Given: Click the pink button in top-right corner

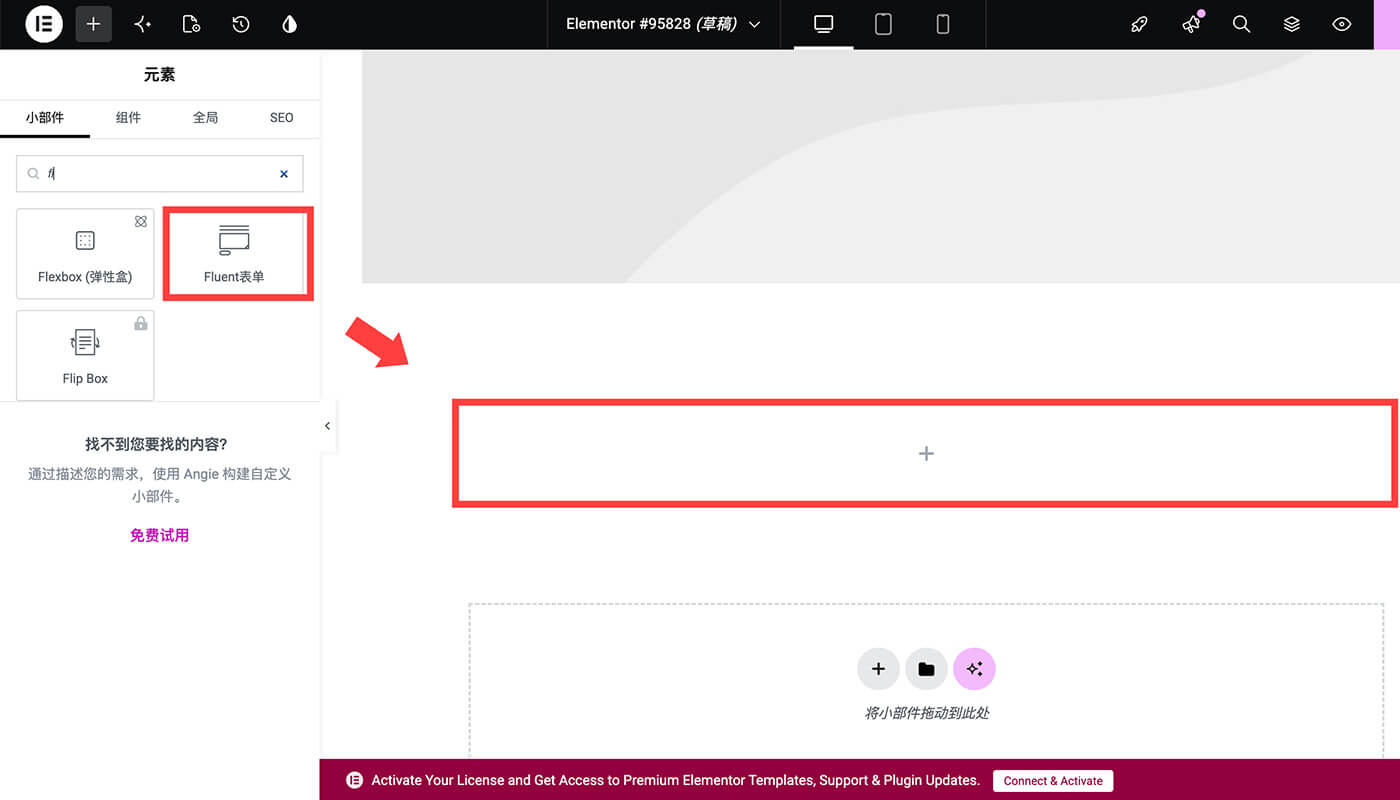Looking at the screenshot, I should (x=1387, y=24).
